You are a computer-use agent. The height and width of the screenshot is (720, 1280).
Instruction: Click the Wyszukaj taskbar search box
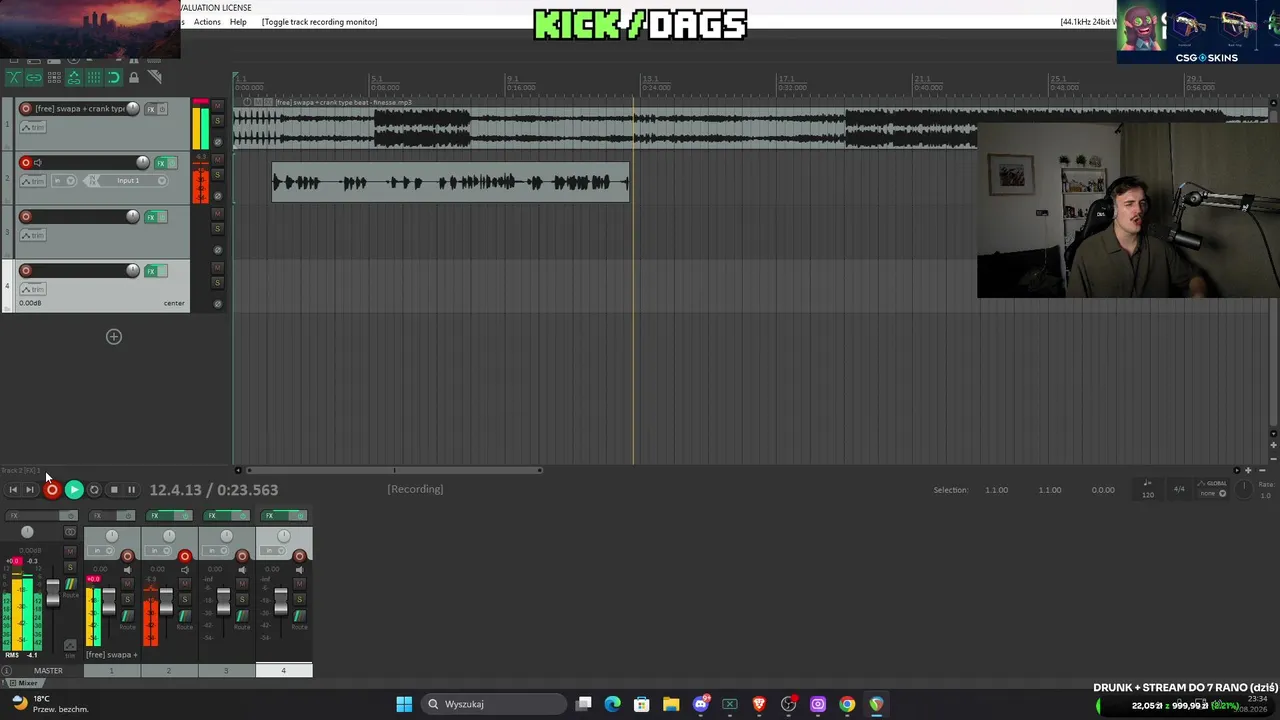[x=495, y=704]
